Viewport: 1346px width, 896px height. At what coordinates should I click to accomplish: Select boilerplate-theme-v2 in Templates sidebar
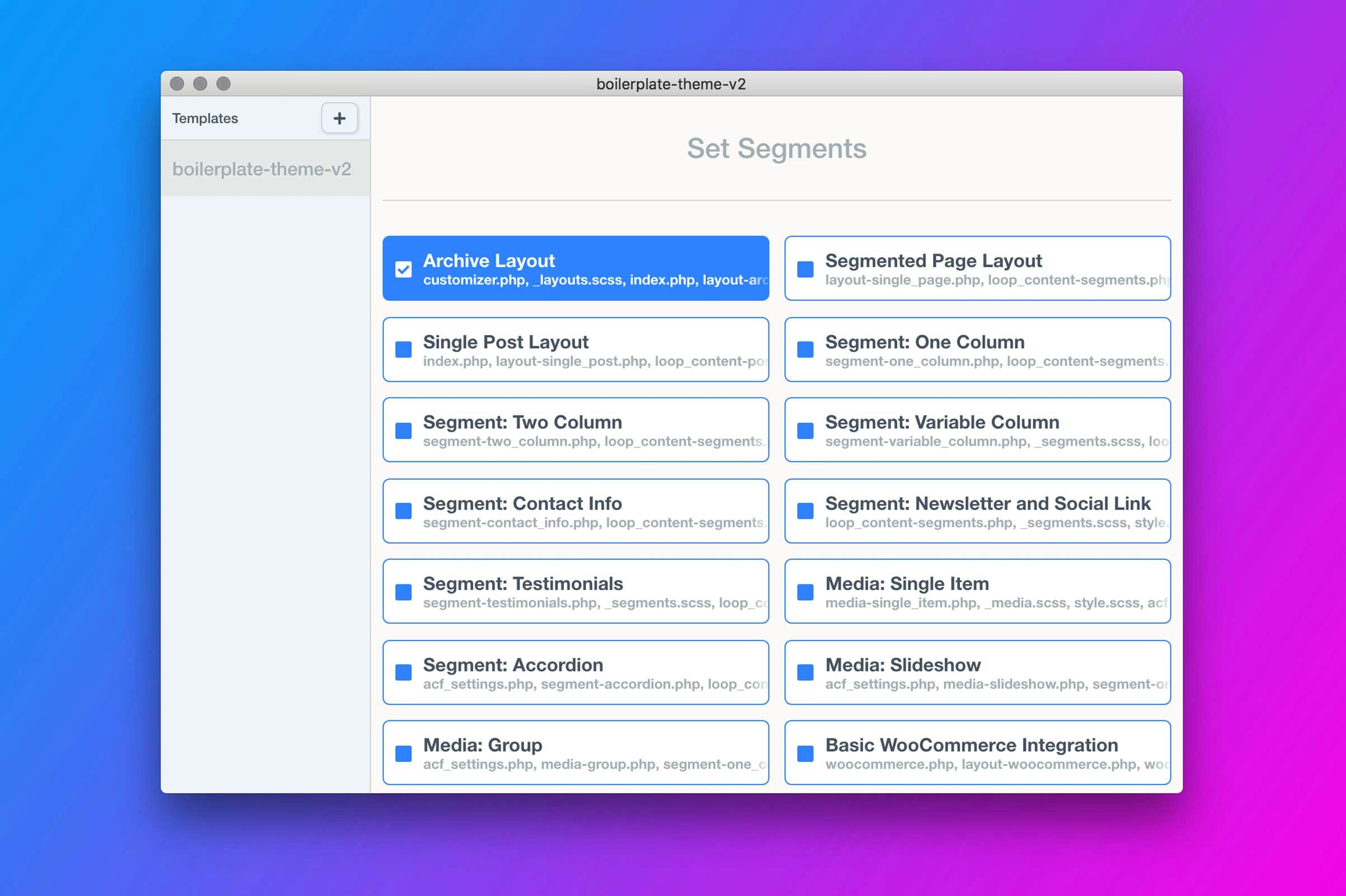[262, 169]
